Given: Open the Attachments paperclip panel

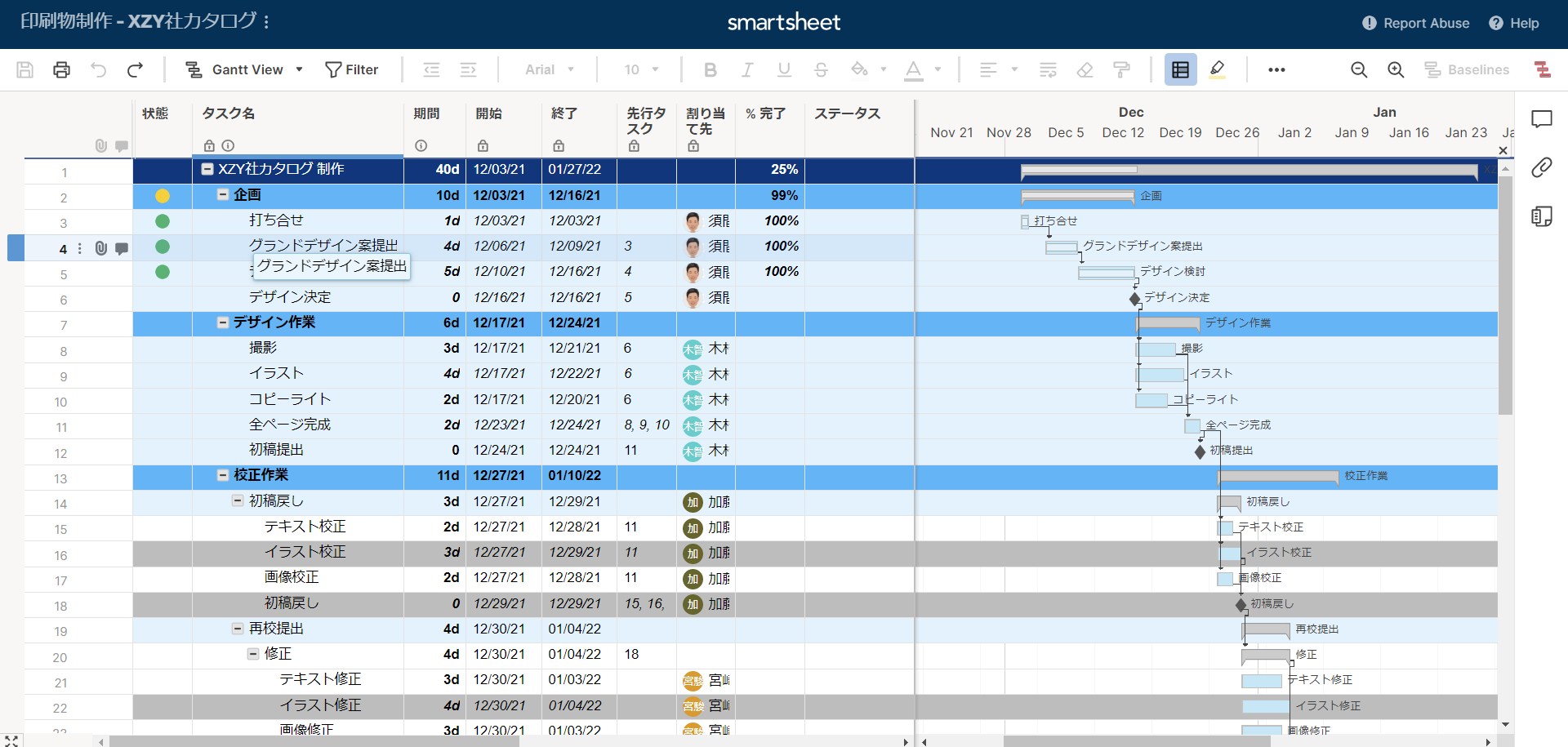Looking at the screenshot, I should [x=1541, y=167].
